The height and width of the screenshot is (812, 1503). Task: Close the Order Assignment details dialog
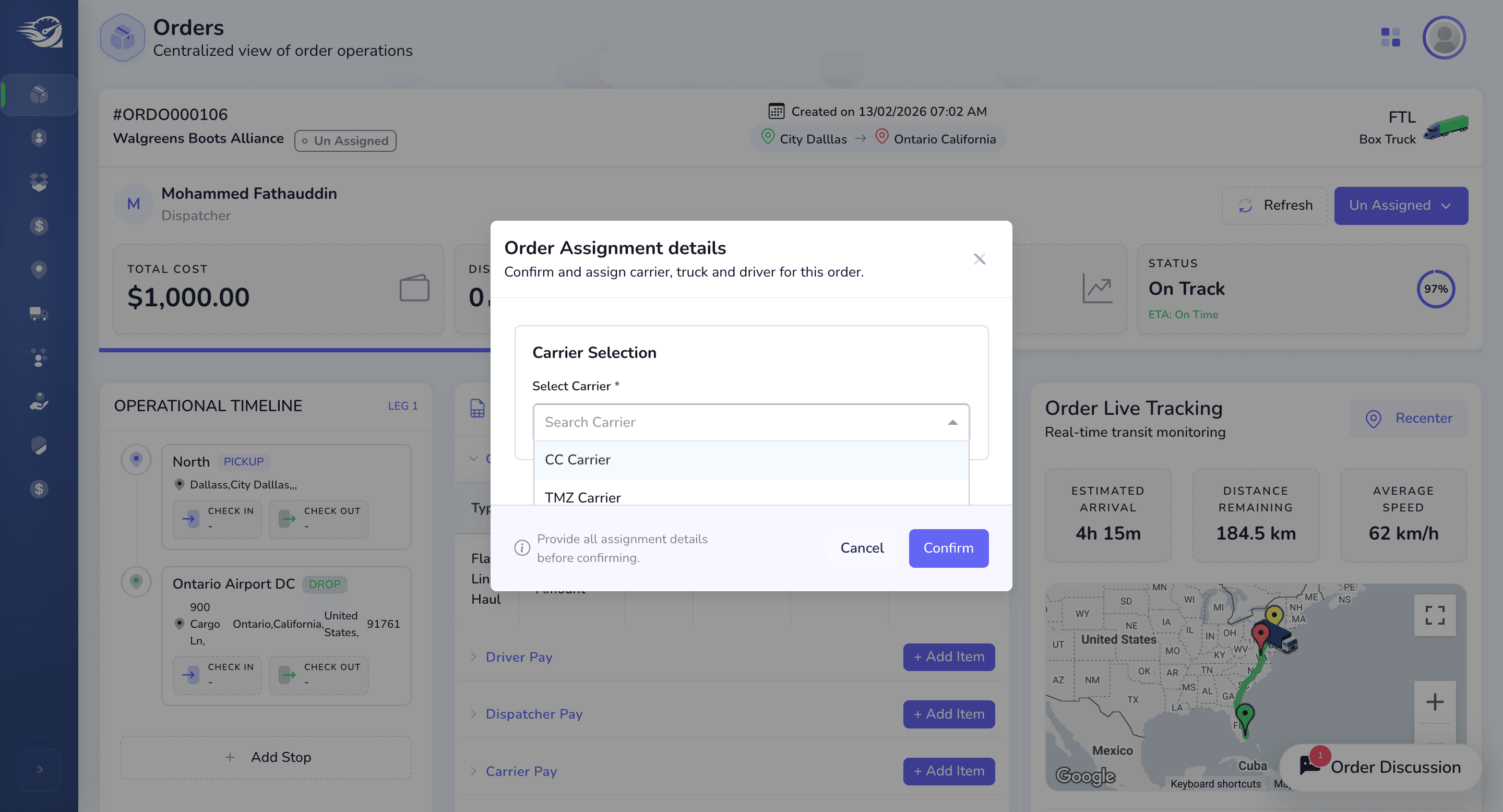click(980, 259)
